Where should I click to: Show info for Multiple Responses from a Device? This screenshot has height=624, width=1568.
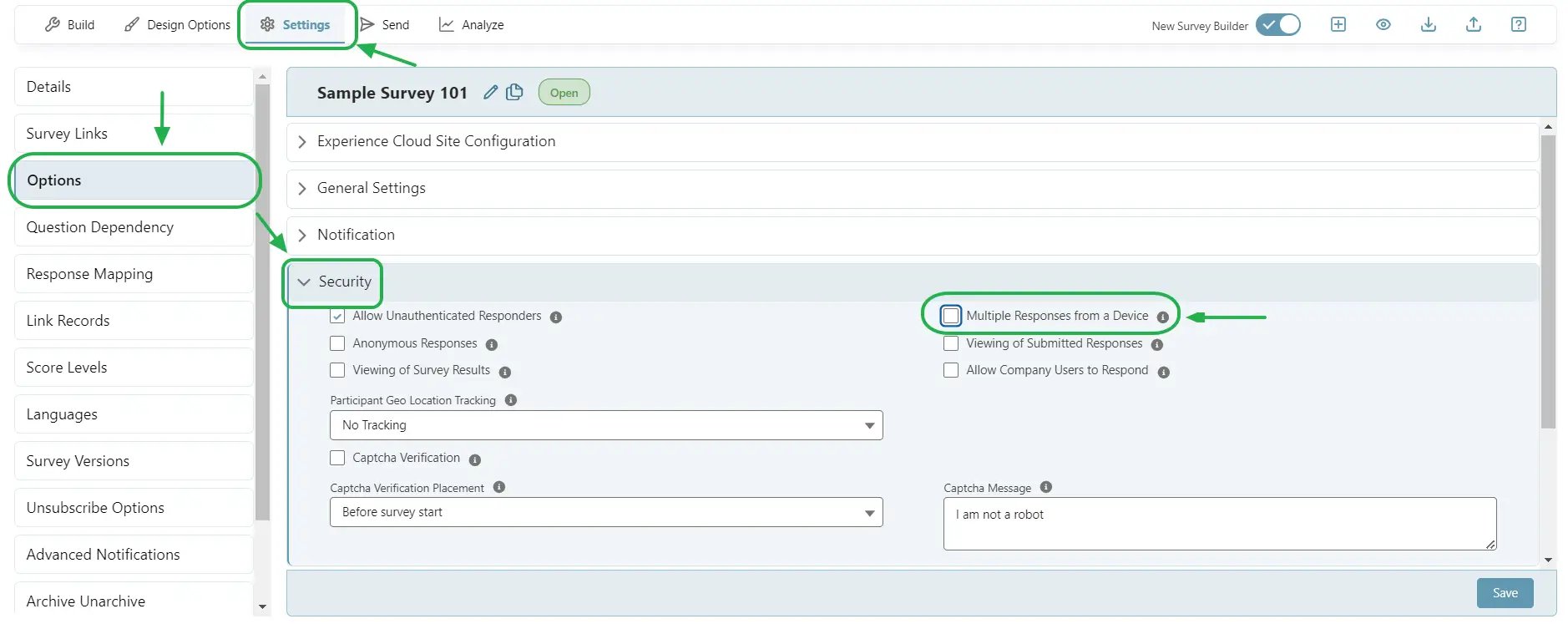pyautogui.click(x=1163, y=317)
